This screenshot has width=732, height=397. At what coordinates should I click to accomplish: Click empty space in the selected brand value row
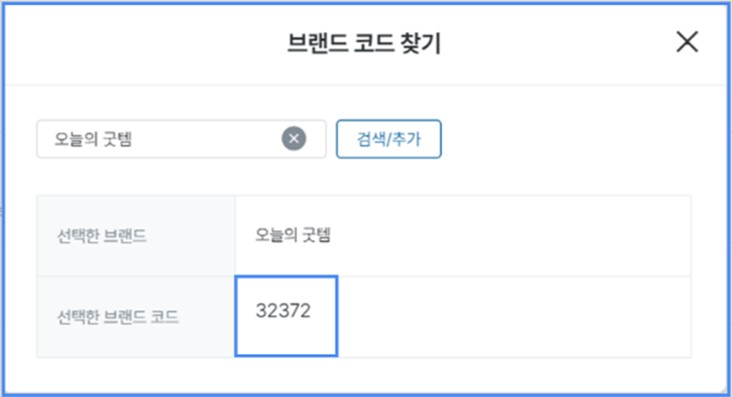coord(511,236)
